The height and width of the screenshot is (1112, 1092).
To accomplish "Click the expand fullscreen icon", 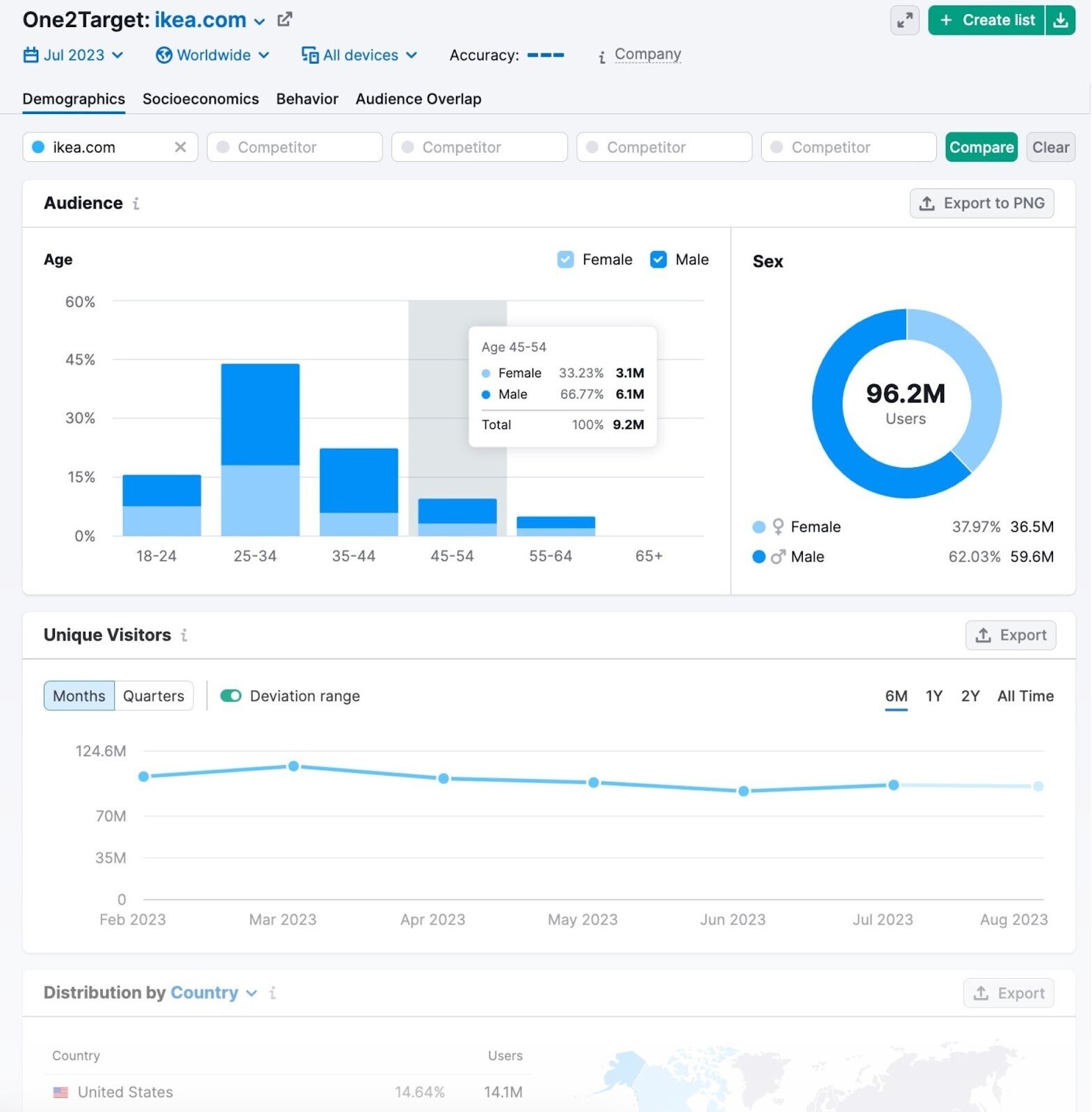I will click(x=904, y=20).
